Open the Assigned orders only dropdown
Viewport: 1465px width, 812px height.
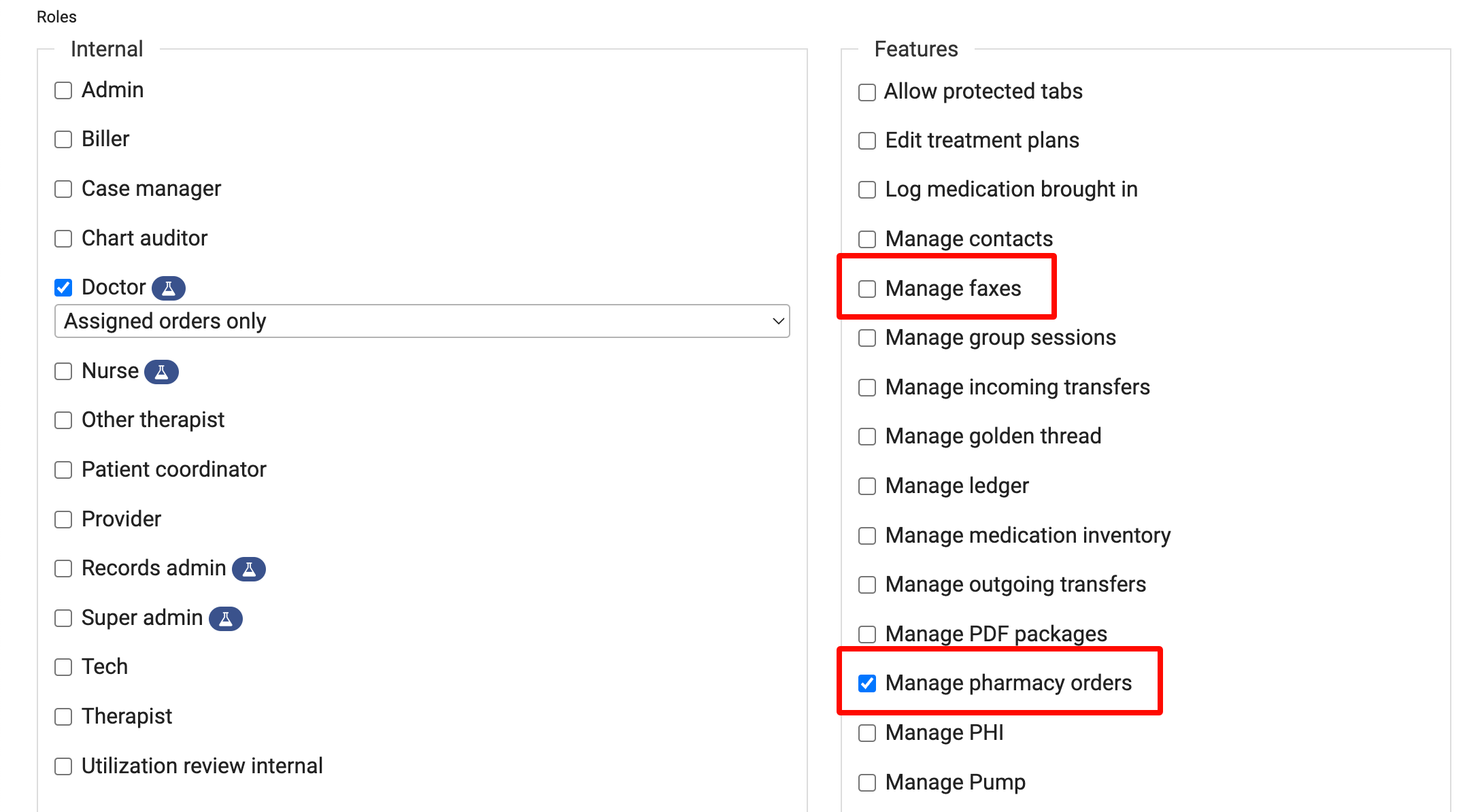coord(422,321)
